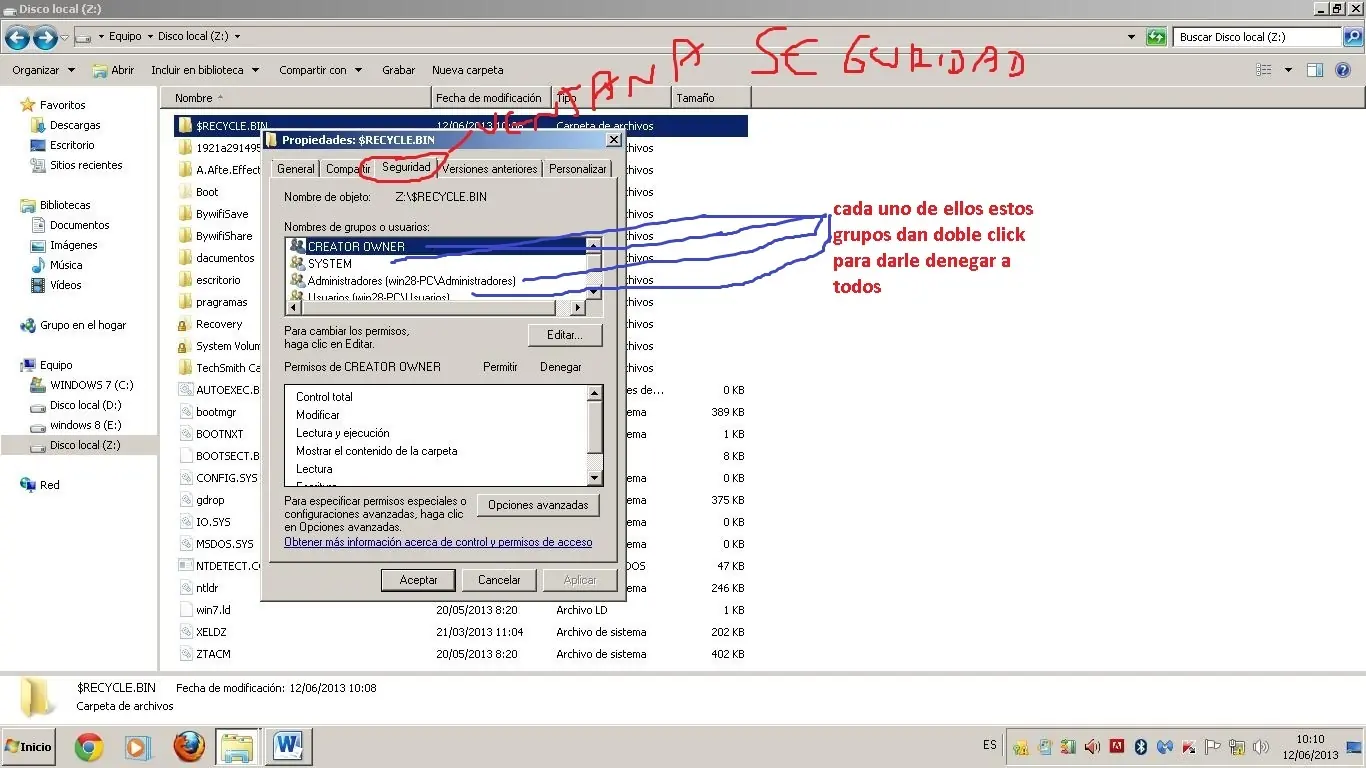The width and height of the screenshot is (1366, 768).
Task: Click the Cancelar button
Action: [499, 580]
